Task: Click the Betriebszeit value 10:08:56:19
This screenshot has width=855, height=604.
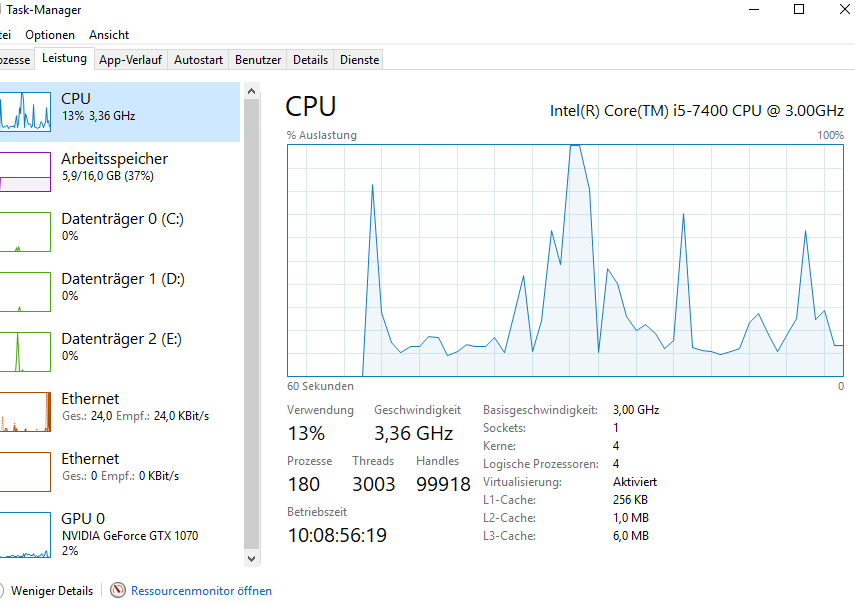Action: point(338,535)
